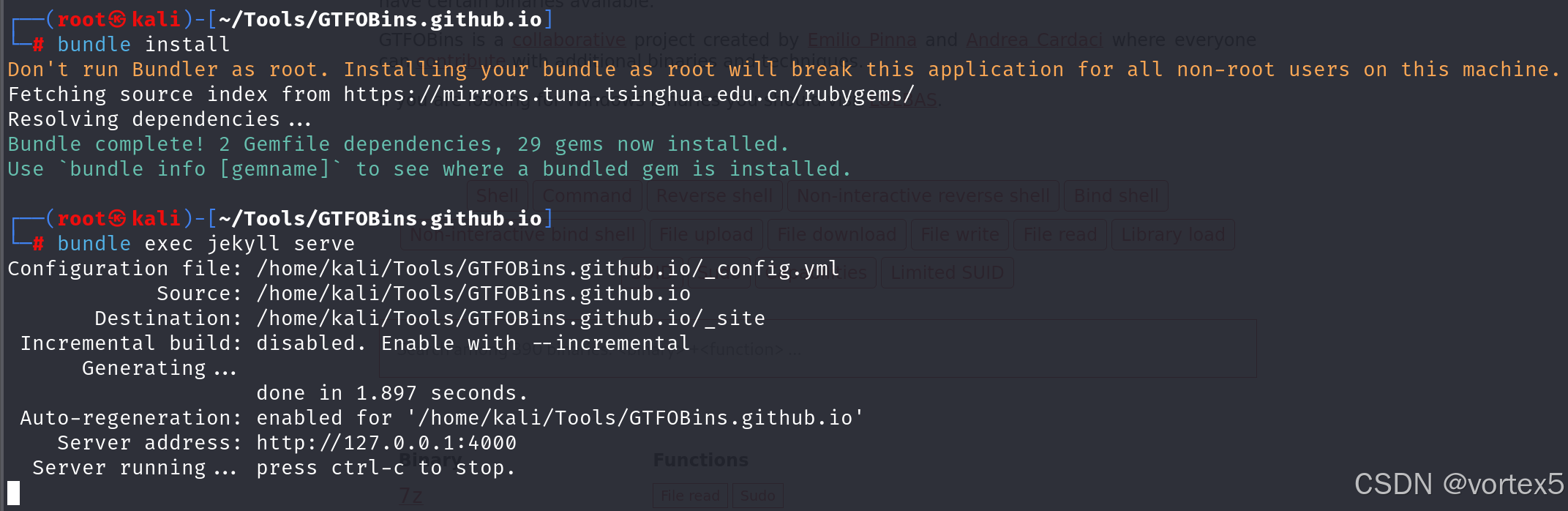Focus the function search field in background page
Screen dimensions: 1568x511
click(x=818, y=348)
